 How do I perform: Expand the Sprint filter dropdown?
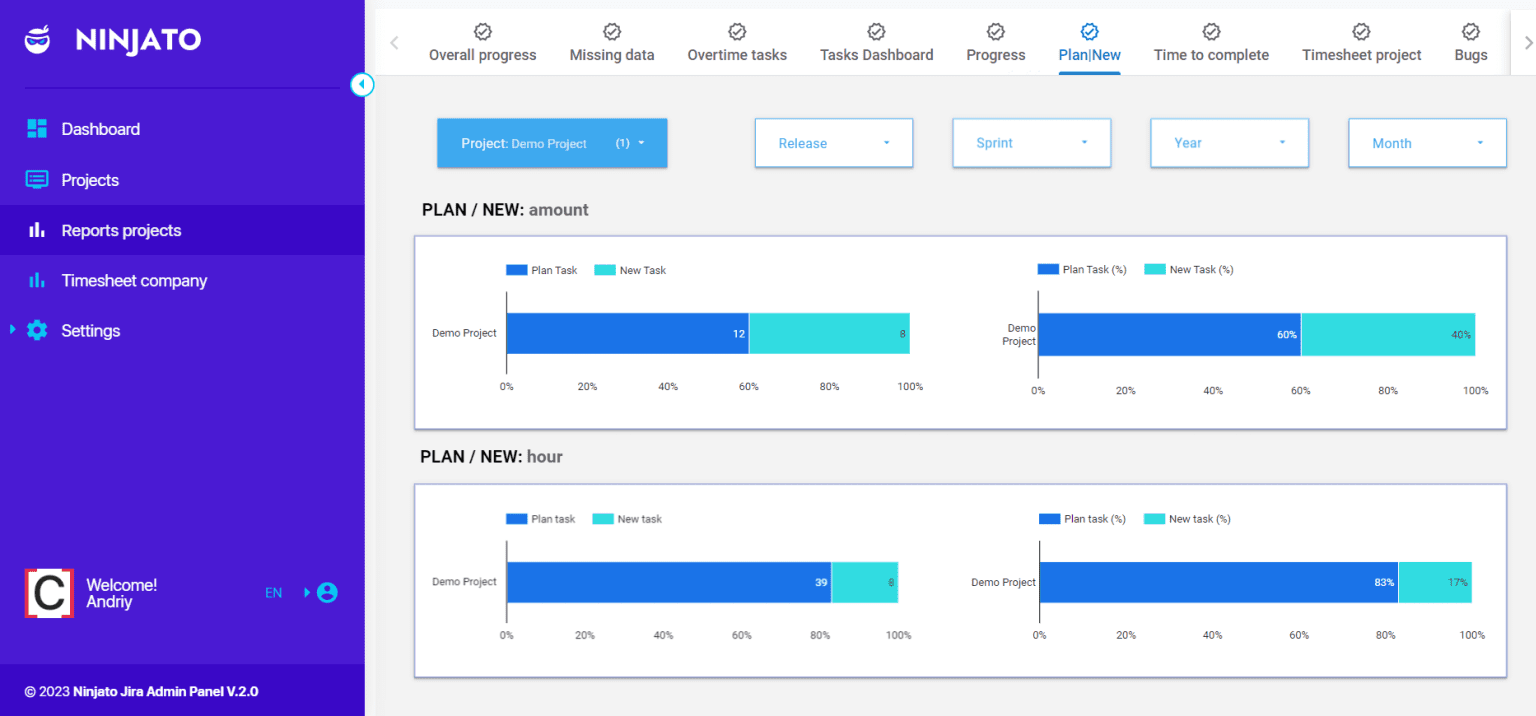pos(1031,143)
